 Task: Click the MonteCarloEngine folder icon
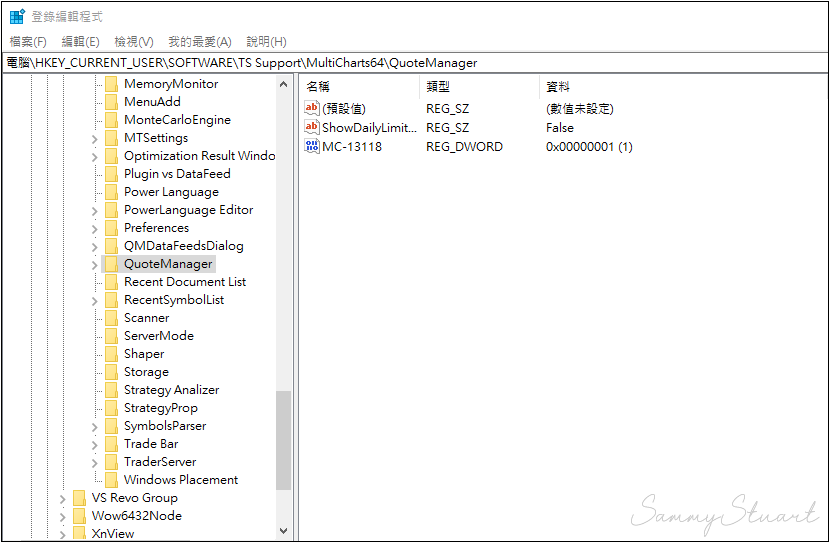coord(111,120)
